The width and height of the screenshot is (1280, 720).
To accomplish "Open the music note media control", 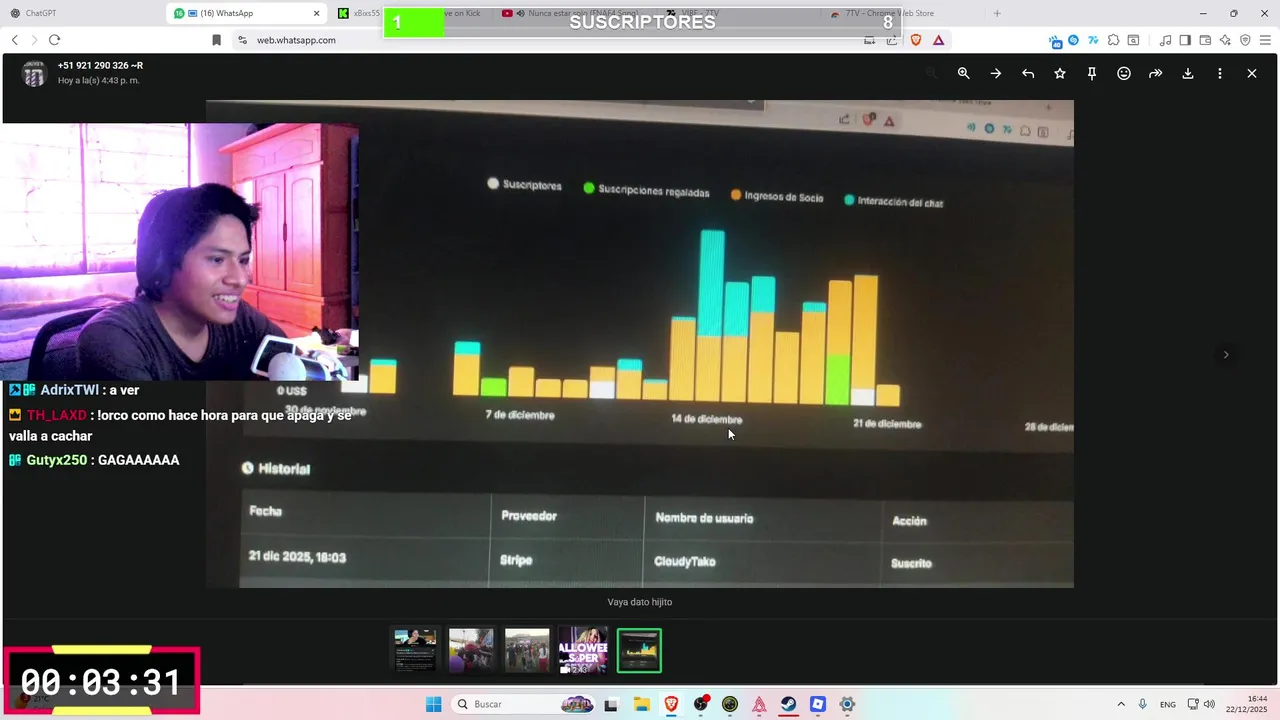I will coord(1165,40).
